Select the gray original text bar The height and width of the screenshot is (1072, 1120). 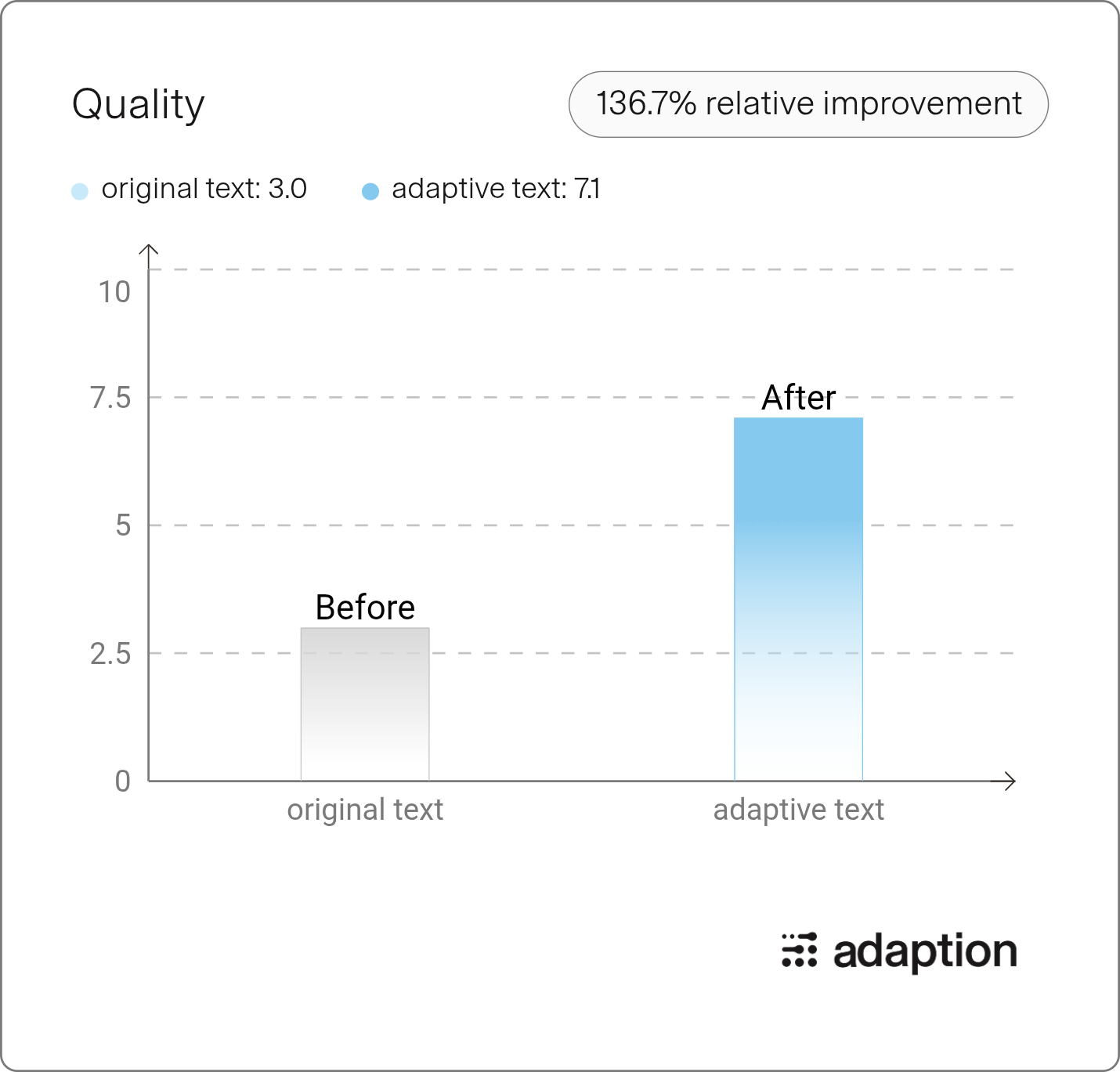point(365,704)
